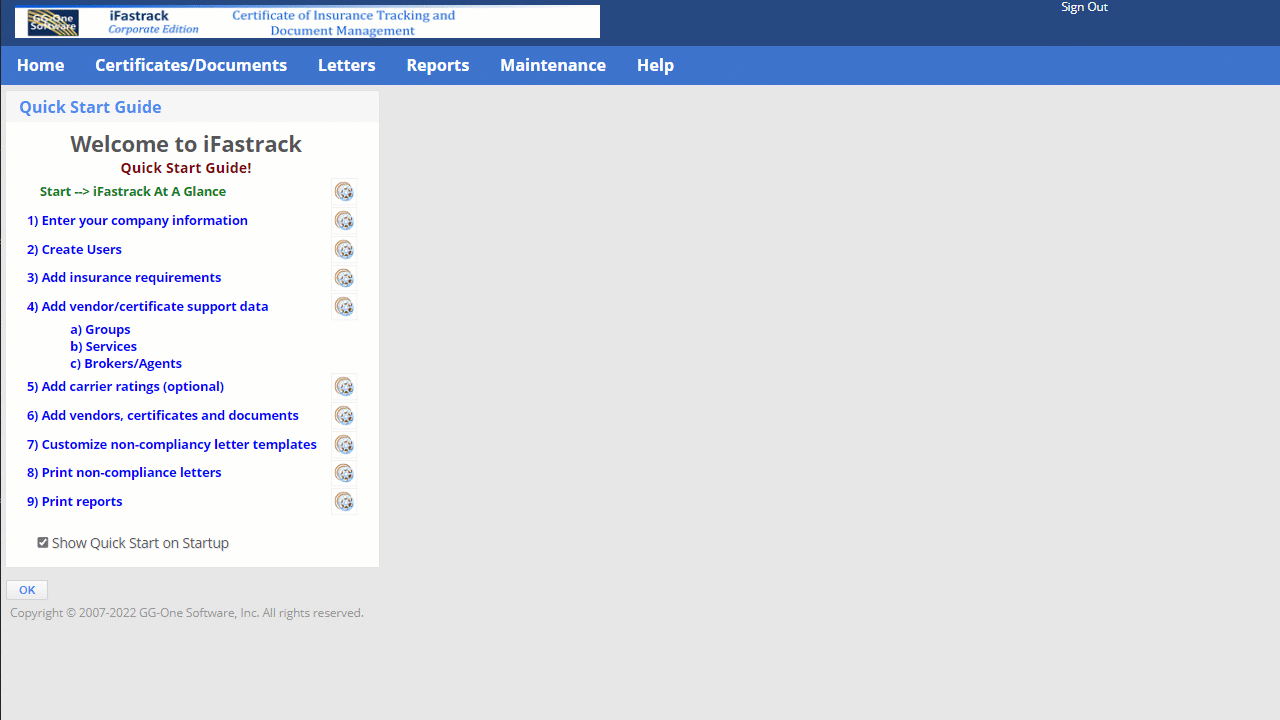This screenshot has width=1280, height=720.
Task: Click the icon next to Print reports
Action: (344, 502)
